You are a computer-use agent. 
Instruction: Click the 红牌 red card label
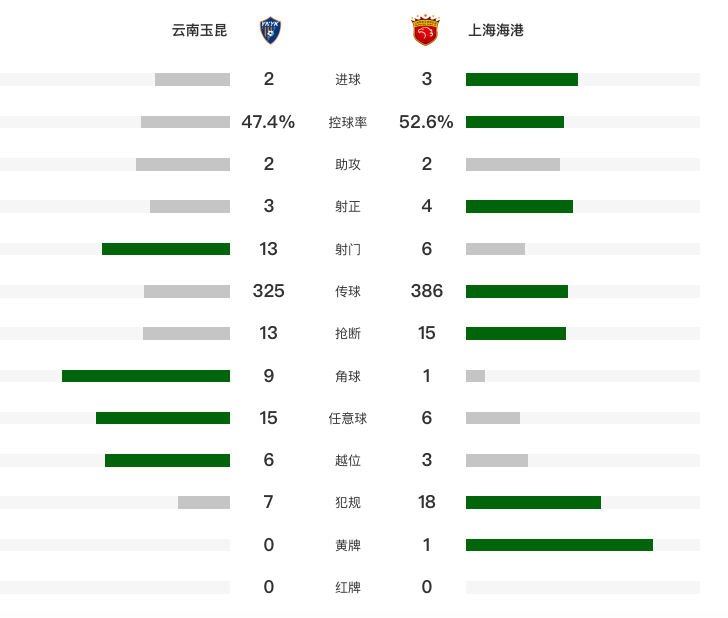(x=348, y=587)
